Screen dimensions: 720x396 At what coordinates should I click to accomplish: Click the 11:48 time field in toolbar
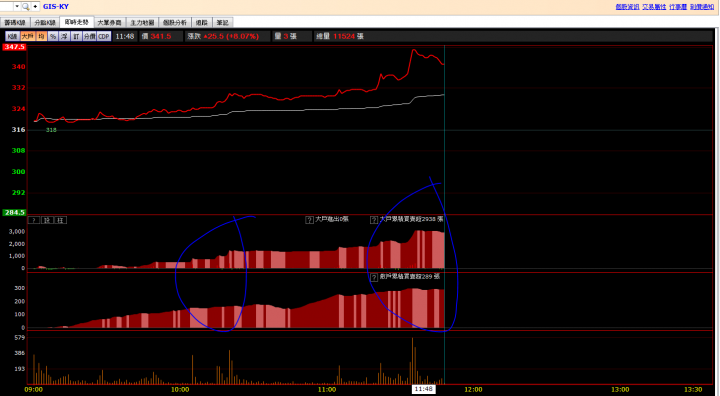pos(125,36)
